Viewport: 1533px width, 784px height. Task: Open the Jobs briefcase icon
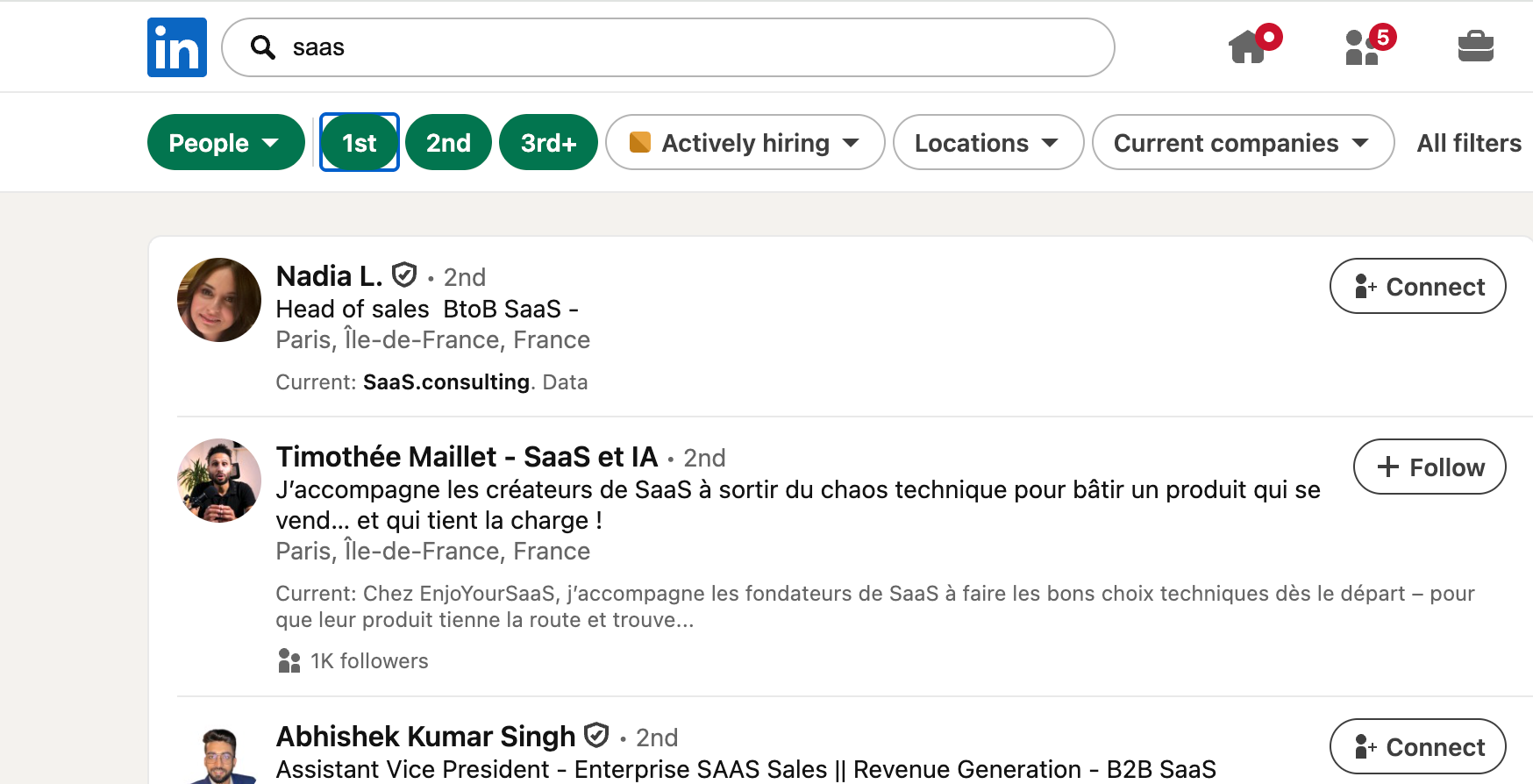point(1476,46)
